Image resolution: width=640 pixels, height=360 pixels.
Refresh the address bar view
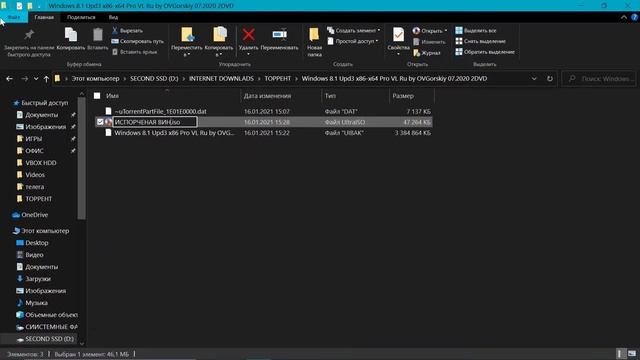(550, 79)
